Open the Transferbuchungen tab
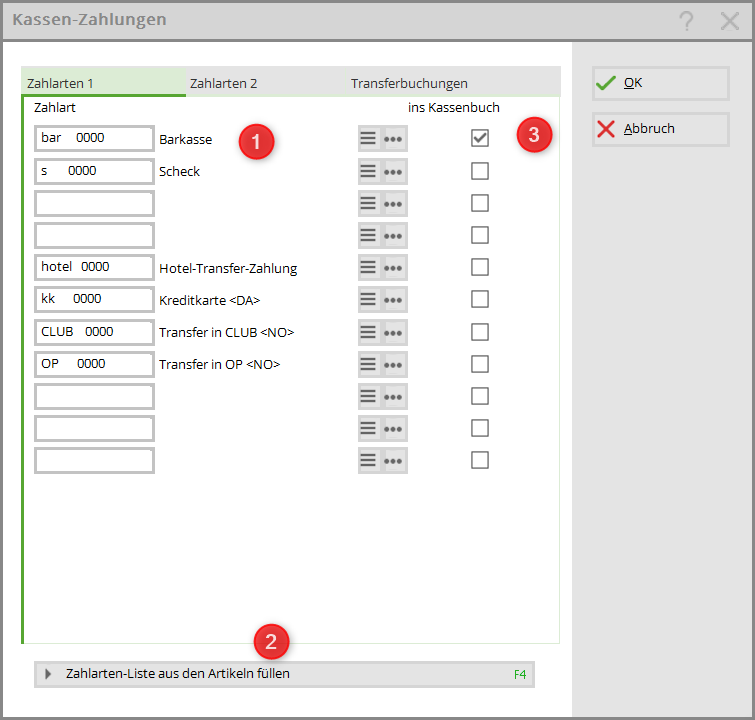The width and height of the screenshot is (755, 720). (409, 83)
